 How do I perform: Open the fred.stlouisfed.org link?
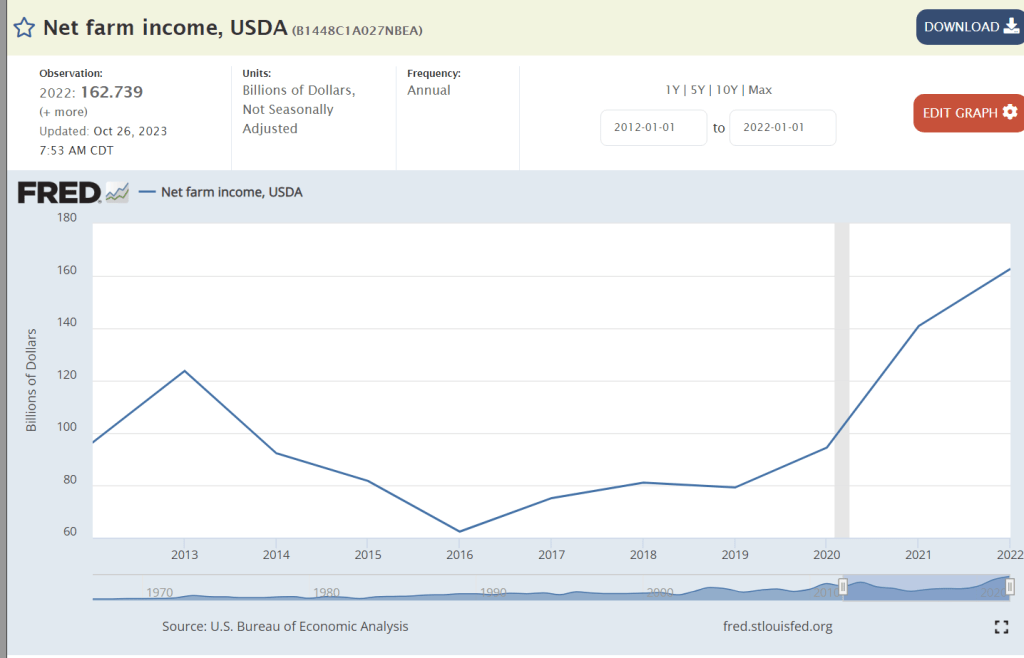point(777,626)
